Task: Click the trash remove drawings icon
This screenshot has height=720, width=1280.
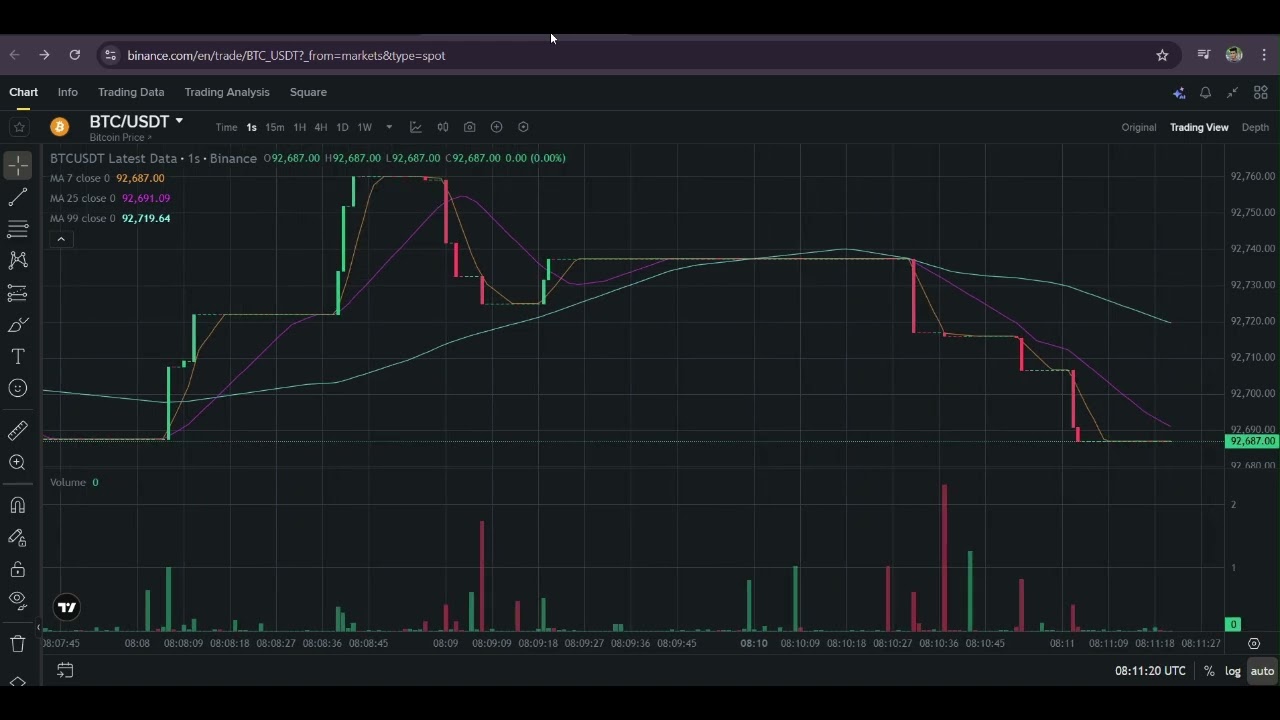Action: point(18,644)
